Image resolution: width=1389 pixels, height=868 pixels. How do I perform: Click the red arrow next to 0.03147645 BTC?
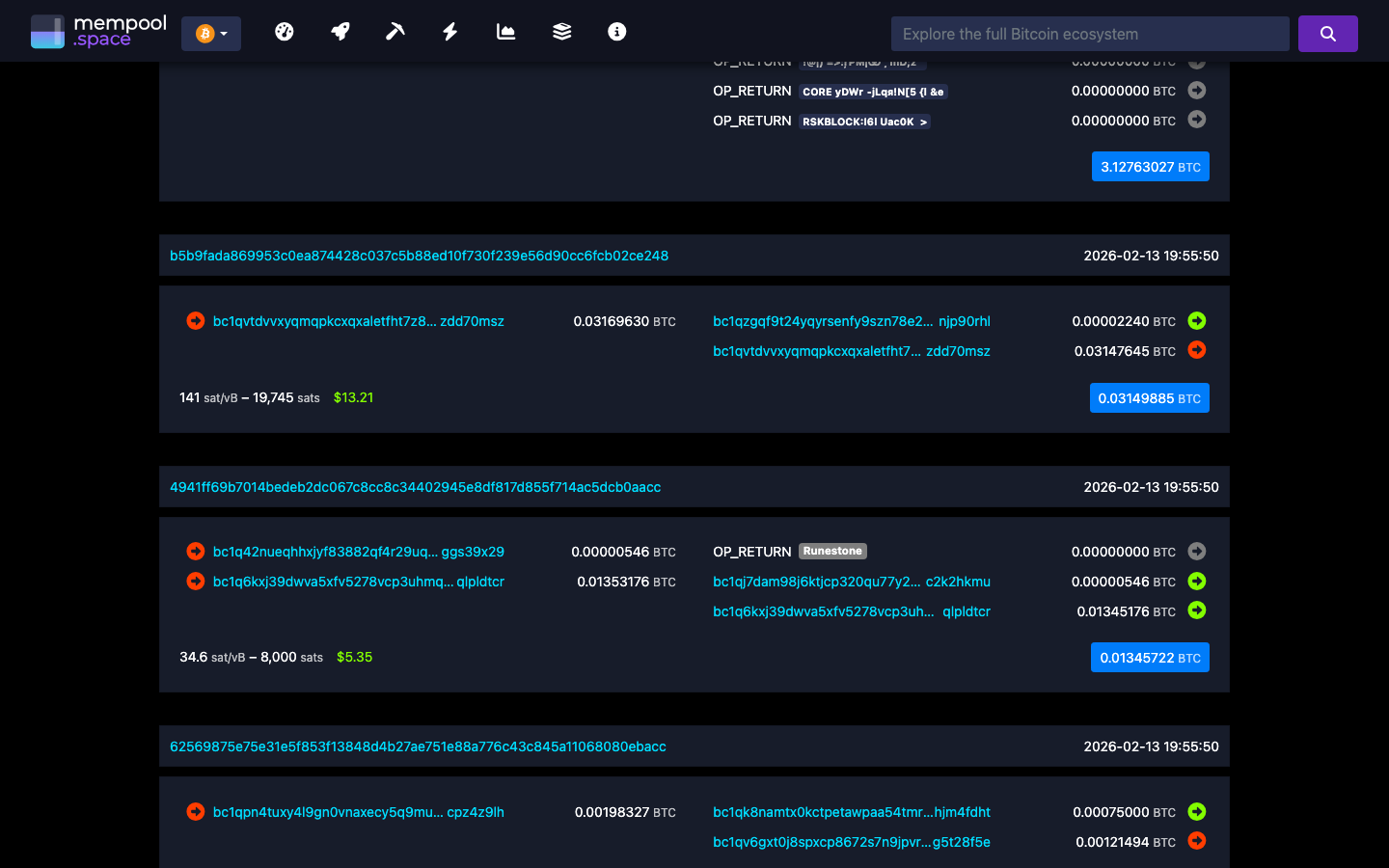tap(1196, 350)
